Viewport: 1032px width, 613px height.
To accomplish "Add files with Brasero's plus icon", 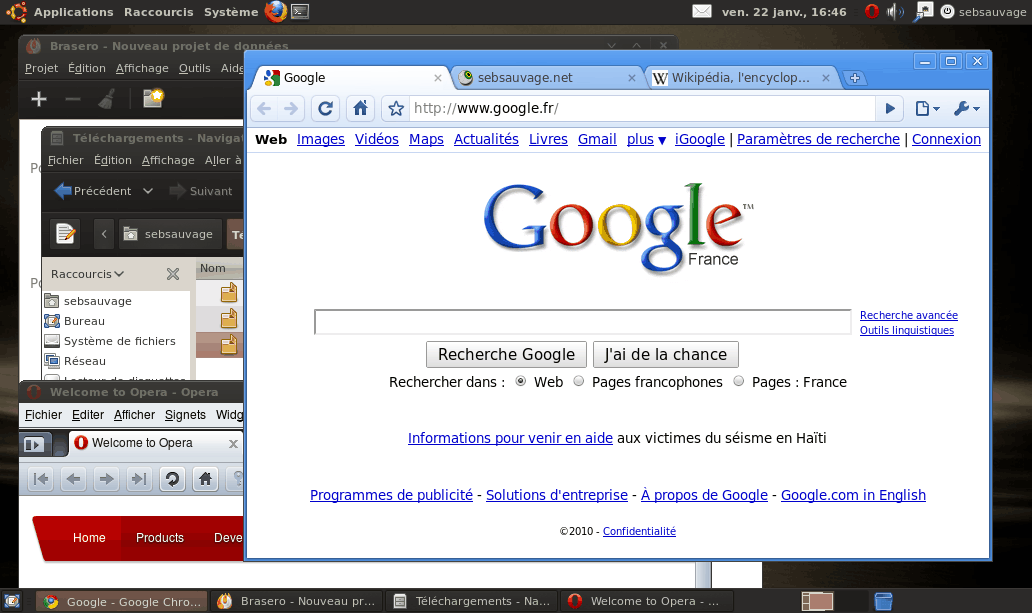I will tap(39, 99).
